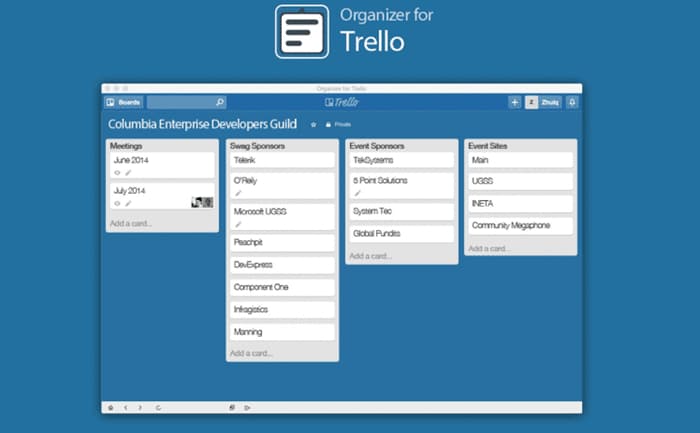Click the magnifier search icon

pyautogui.click(x=220, y=102)
